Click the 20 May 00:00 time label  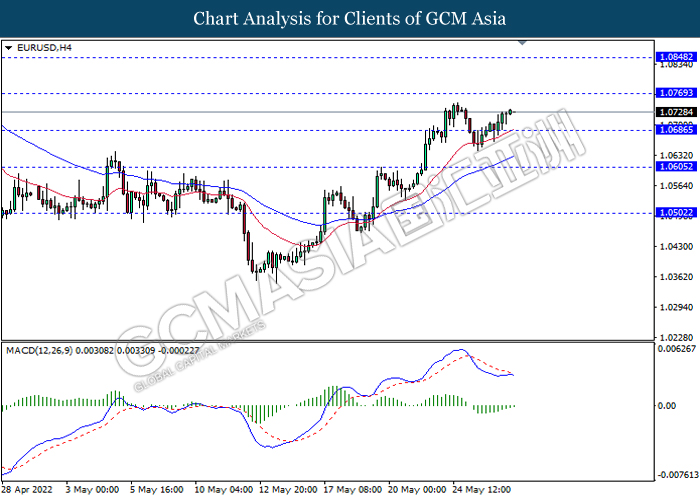[x=417, y=490]
